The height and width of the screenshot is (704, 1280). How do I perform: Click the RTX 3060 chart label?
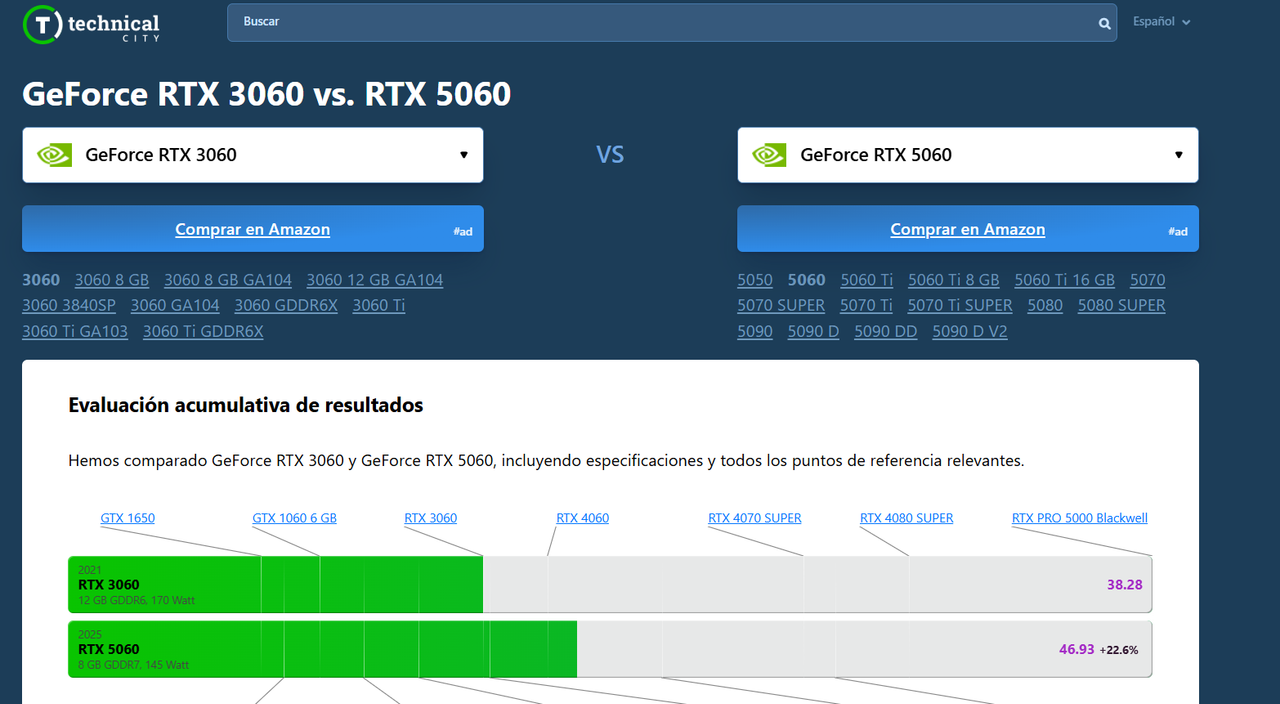point(431,518)
